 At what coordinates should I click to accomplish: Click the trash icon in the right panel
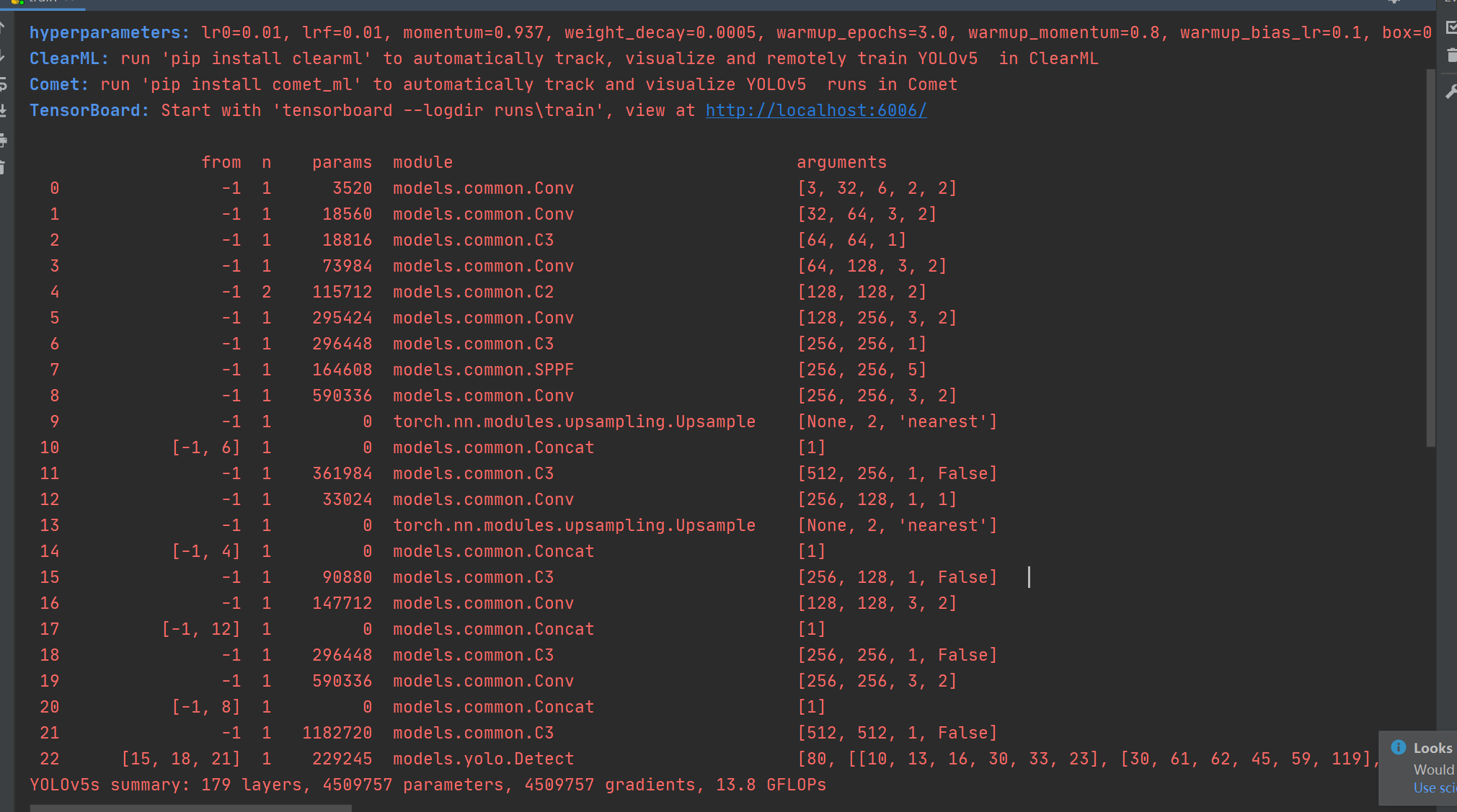click(1451, 55)
